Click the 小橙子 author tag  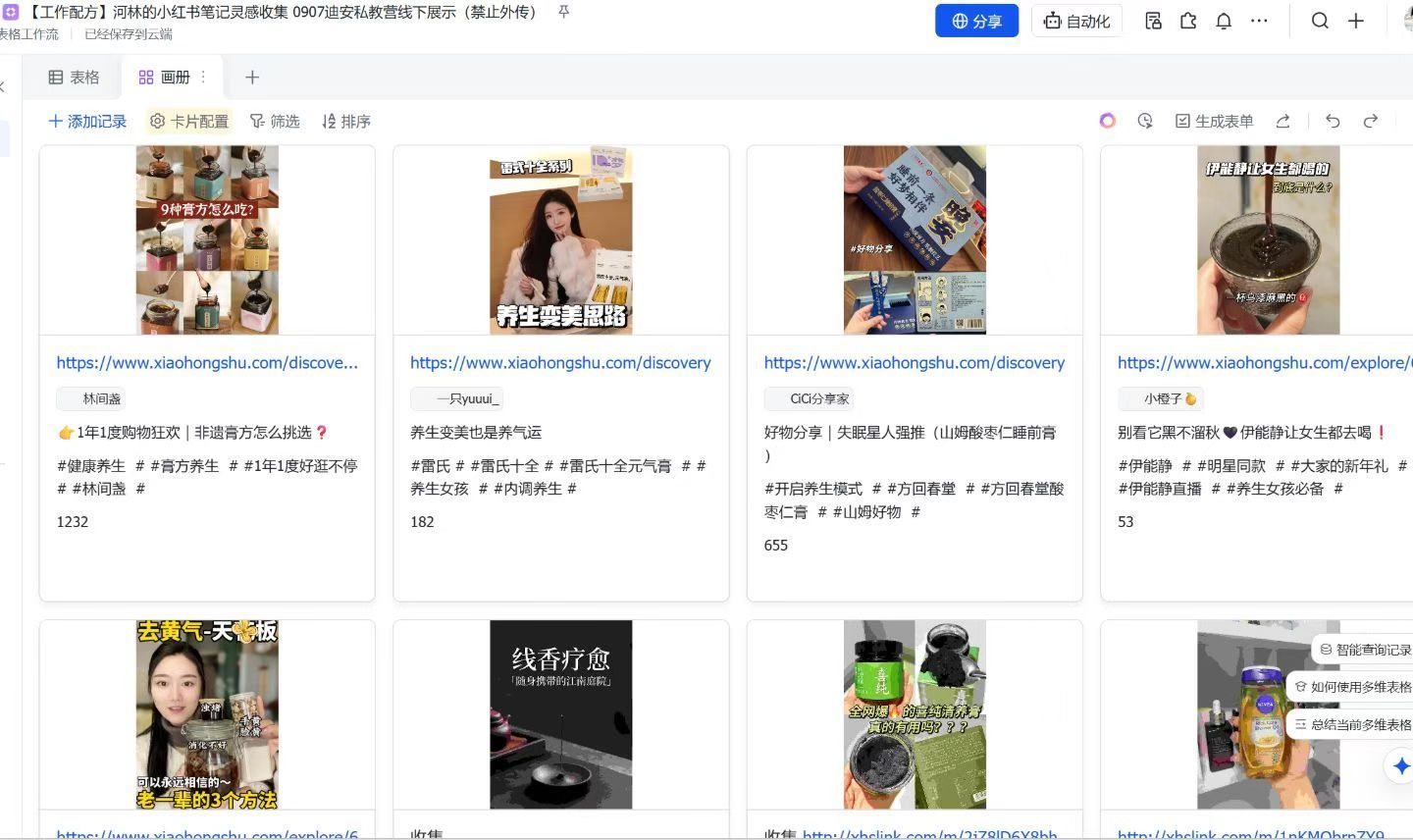1161,398
